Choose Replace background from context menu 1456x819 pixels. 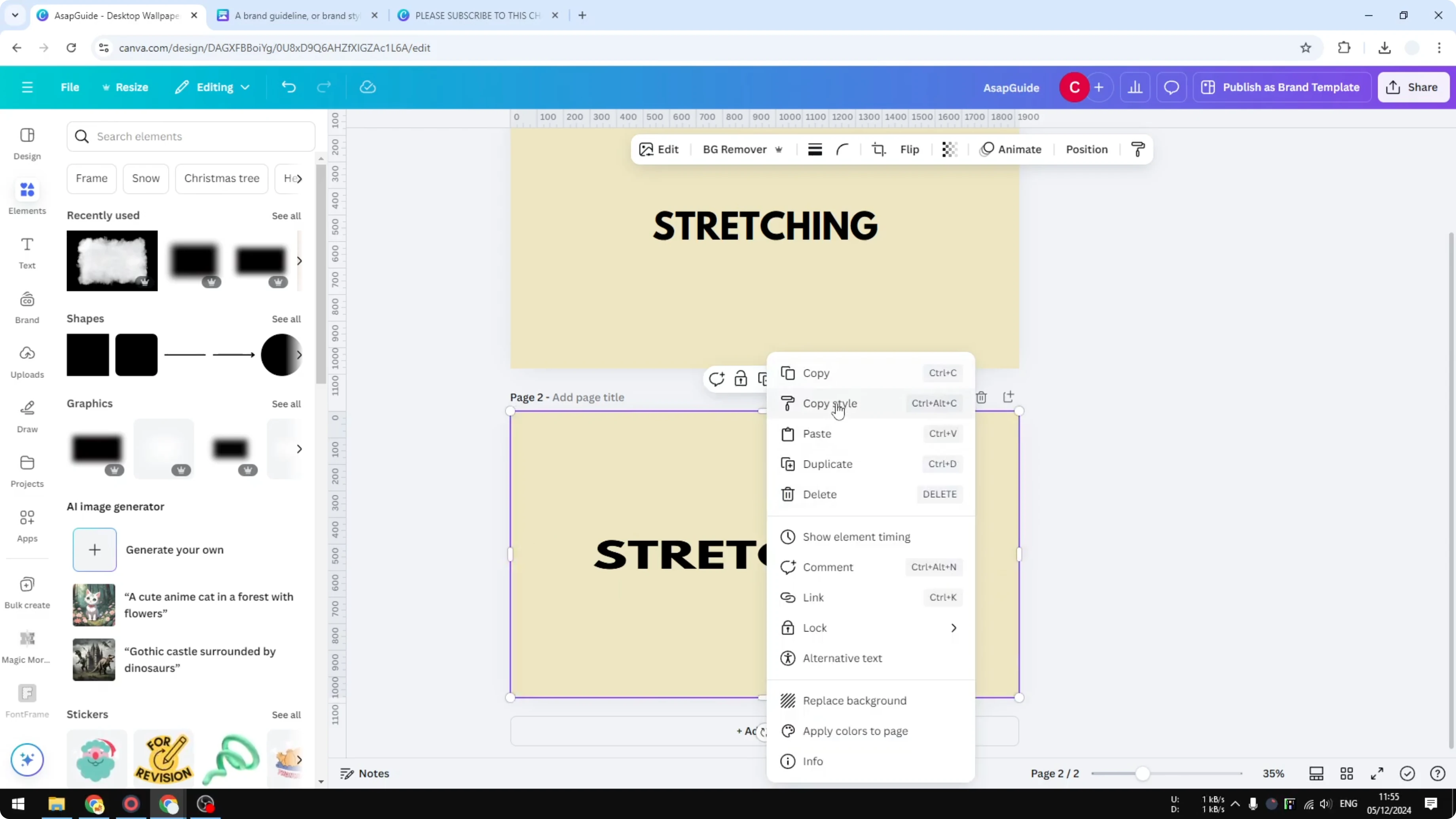point(870,701)
